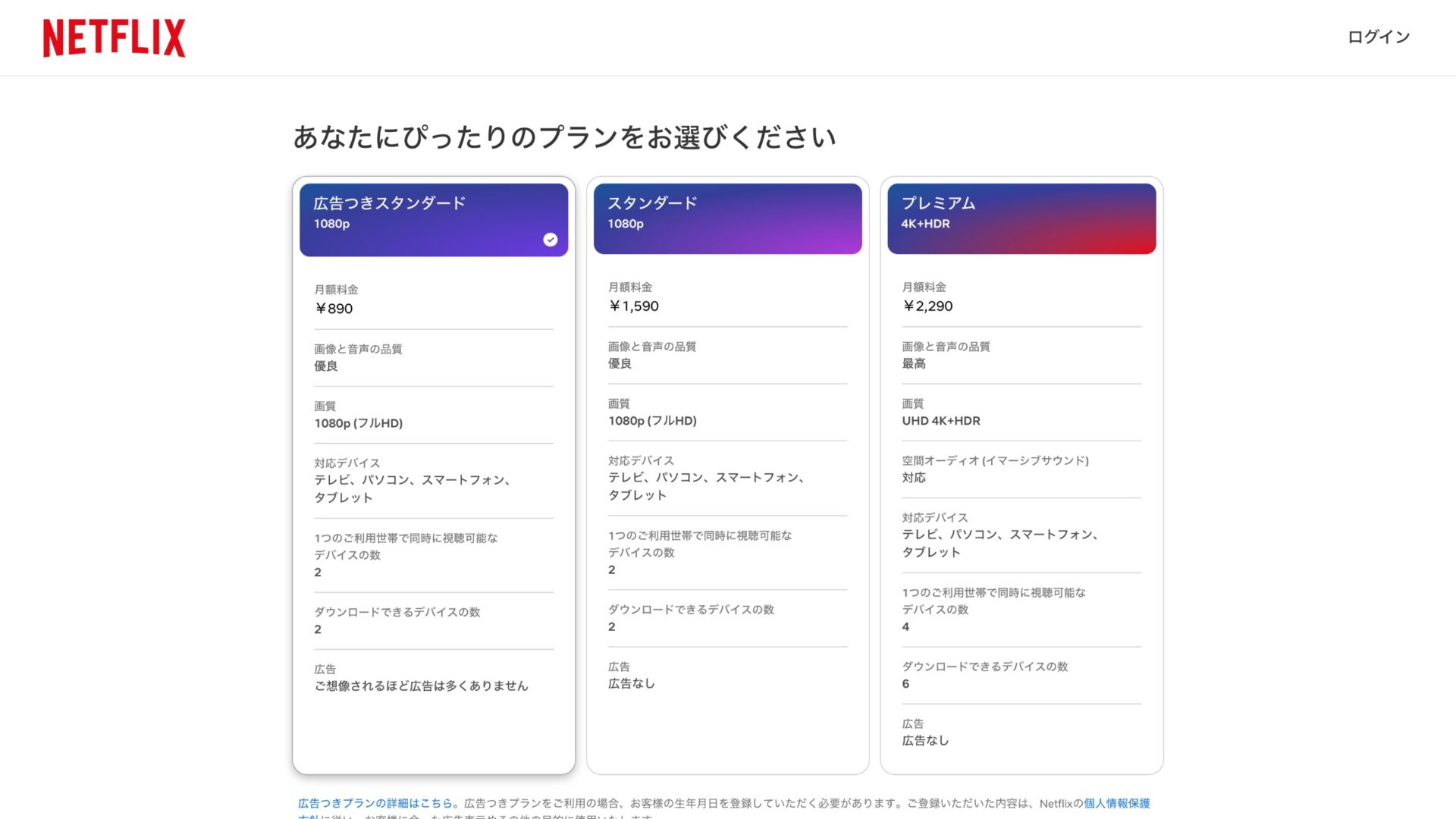Click the UHD 4K+HDR quality value
The width and height of the screenshot is (1456, 819).
941,421
